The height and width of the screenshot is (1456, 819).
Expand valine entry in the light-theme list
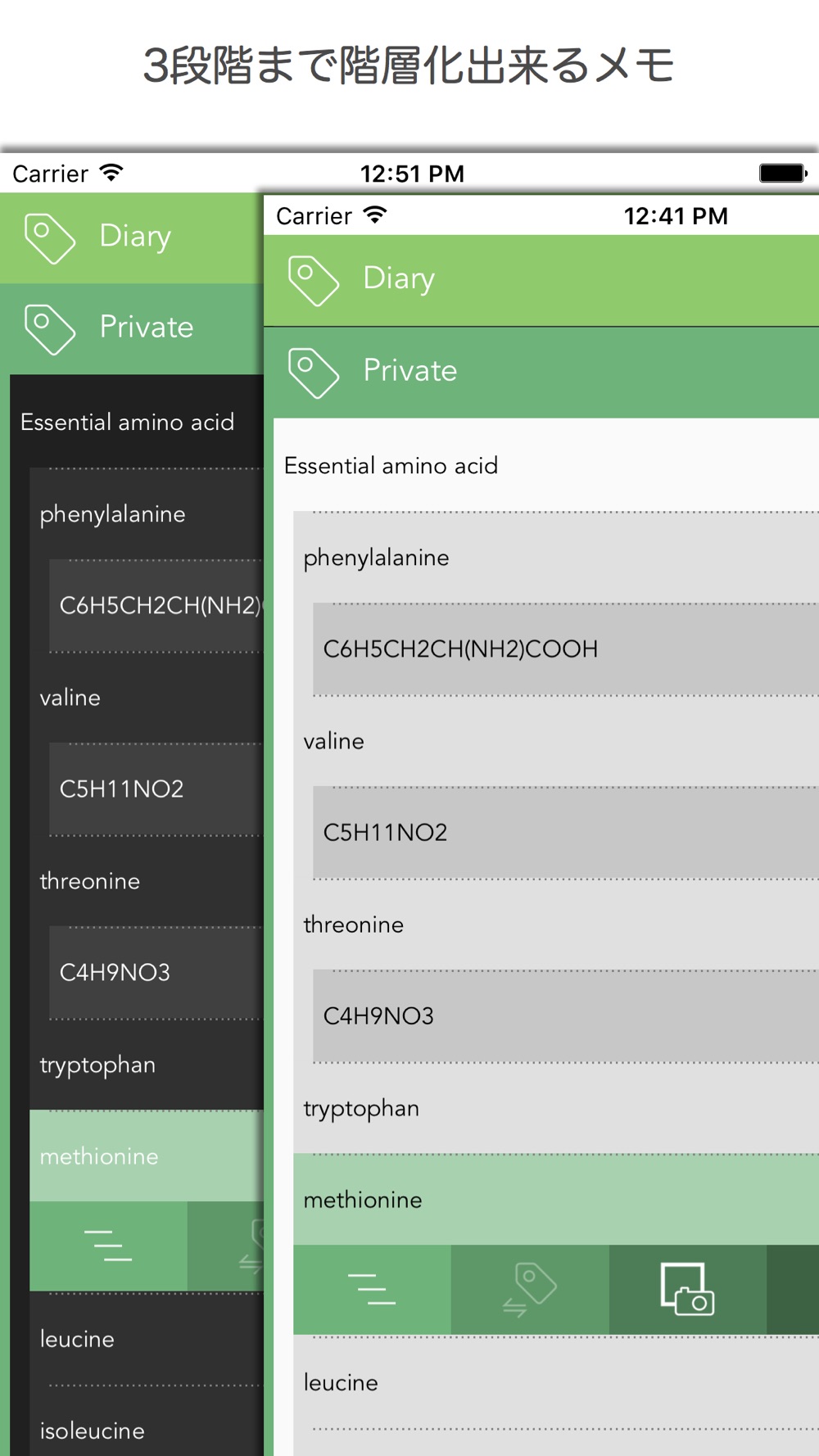(333, 741)
